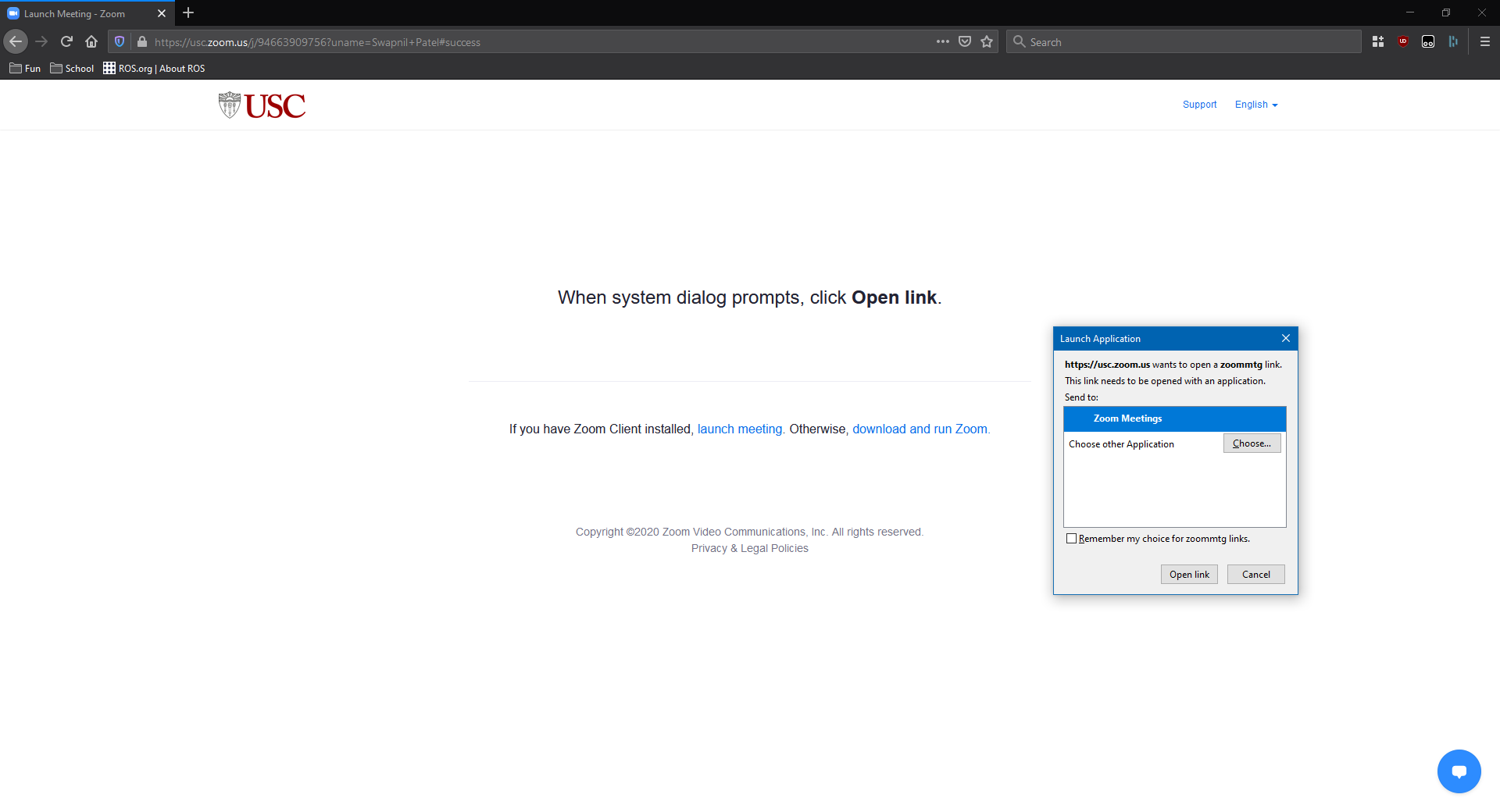Open the rounded-square face extension icon

point(1428,41)
